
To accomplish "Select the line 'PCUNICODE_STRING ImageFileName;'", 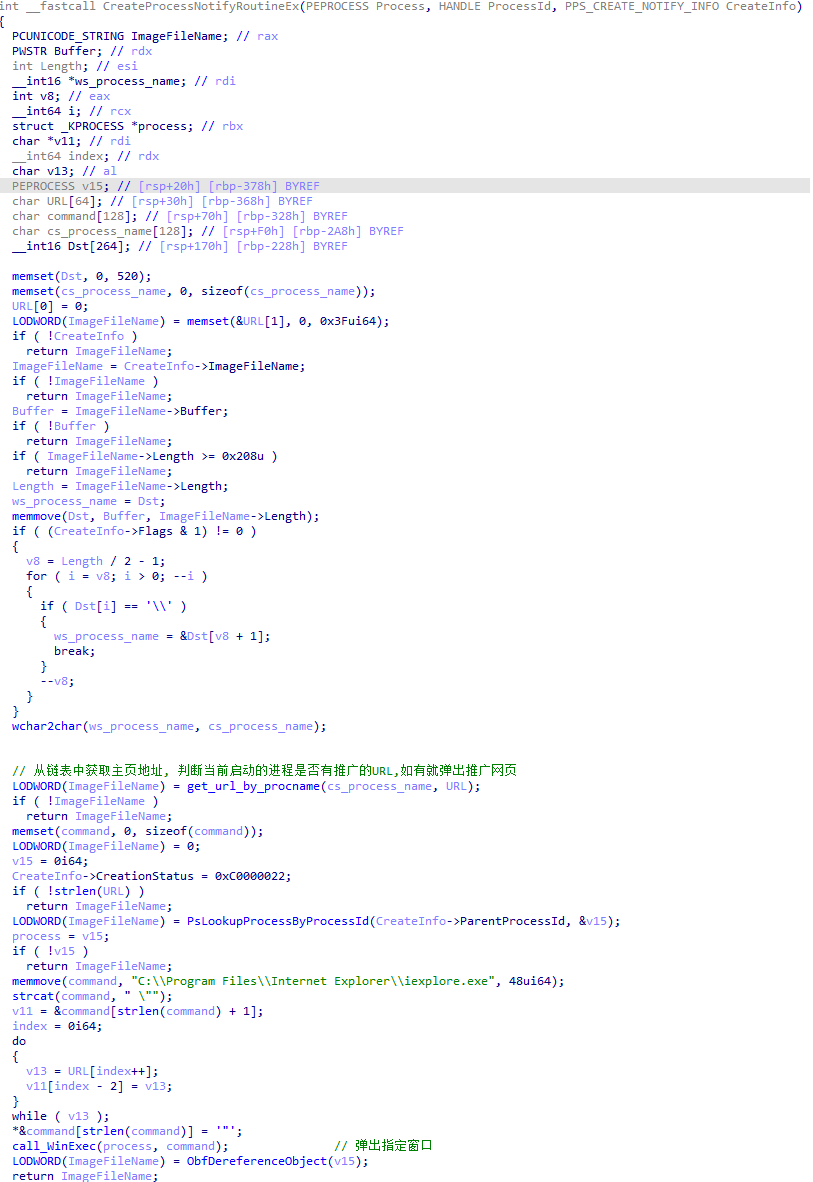I will (119, 36).
